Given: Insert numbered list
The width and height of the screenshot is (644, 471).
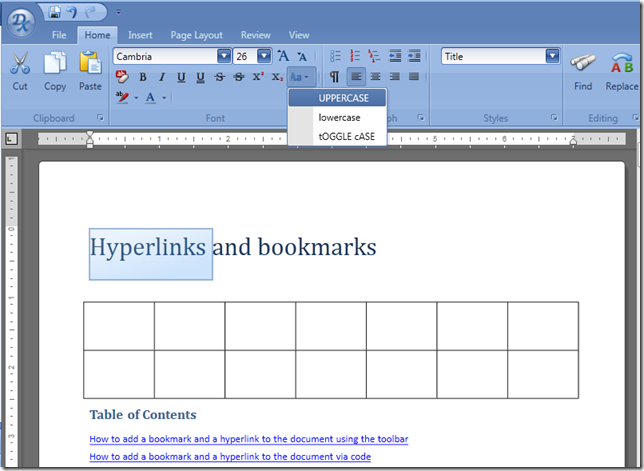Looking at the screenshot, I should pyautogui.click(x=355, y=56).
